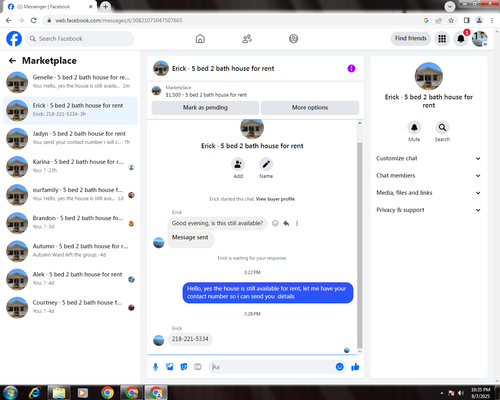Open Genelle conversation
Viewport: 500px width, 400px height.
[70, 82]
